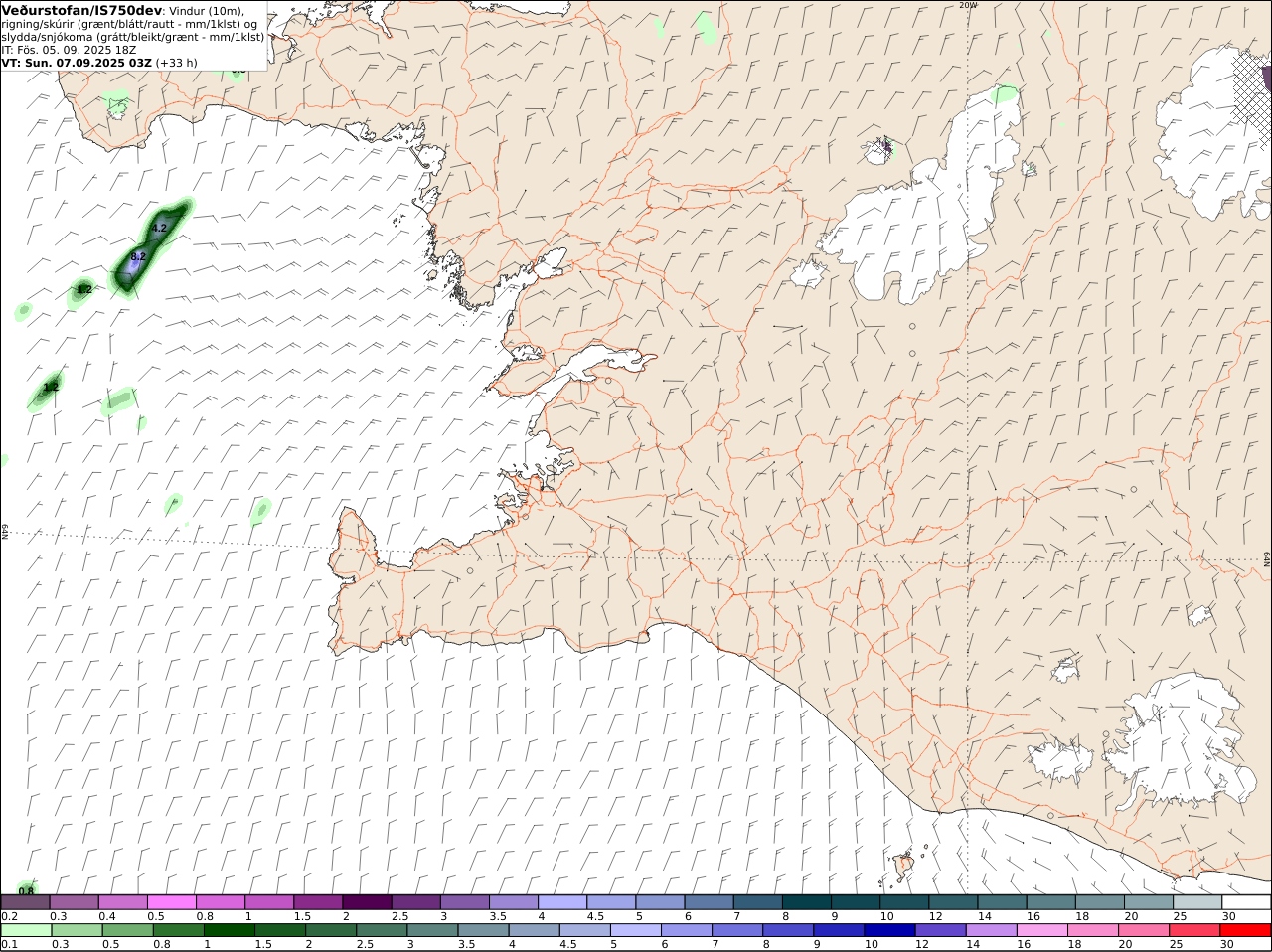Pick the rain legend swatch starting at 20
The image size is (1272, 952).
click(1144, 930)
